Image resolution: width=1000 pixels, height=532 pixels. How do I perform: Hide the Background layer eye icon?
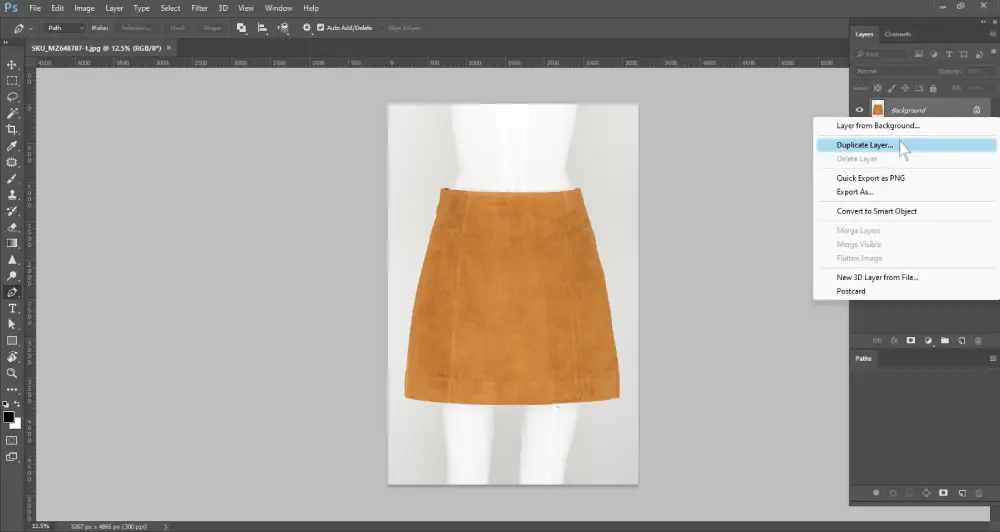coord(859,110)
